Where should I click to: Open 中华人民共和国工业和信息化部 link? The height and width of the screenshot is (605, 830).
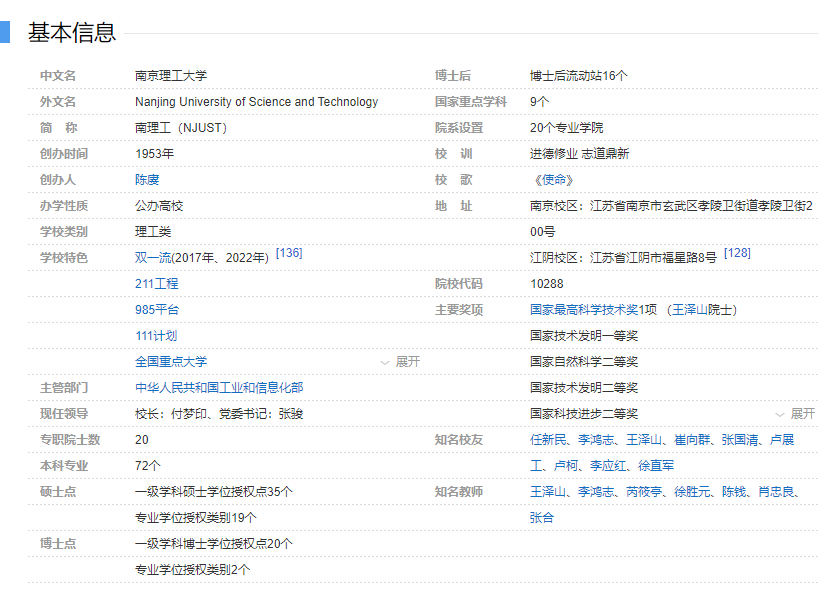click(x=219, y=388)
